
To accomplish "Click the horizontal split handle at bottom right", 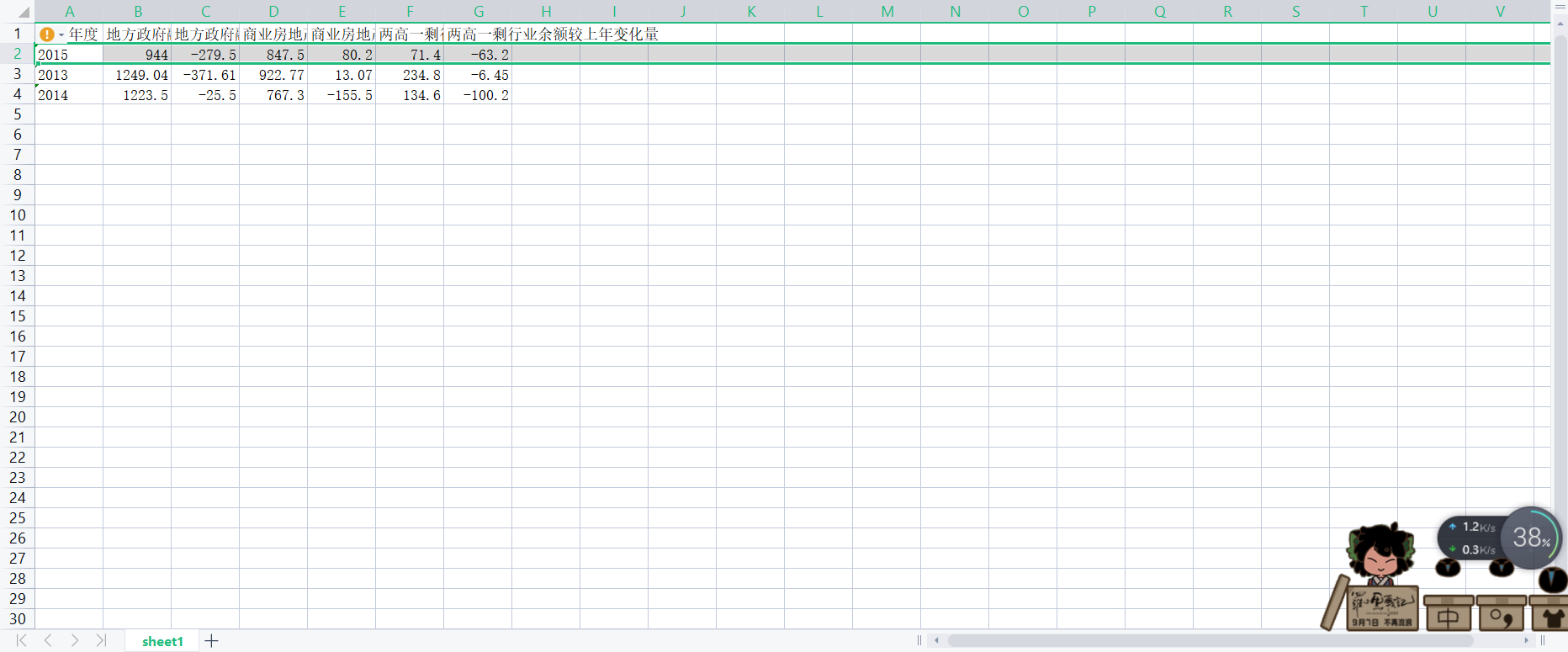I will pos(1543,640).
